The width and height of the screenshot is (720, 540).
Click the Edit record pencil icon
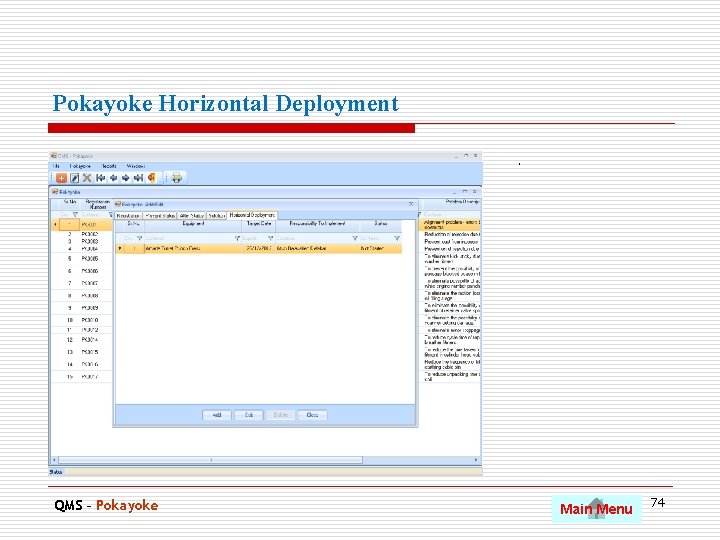[74, 178]
